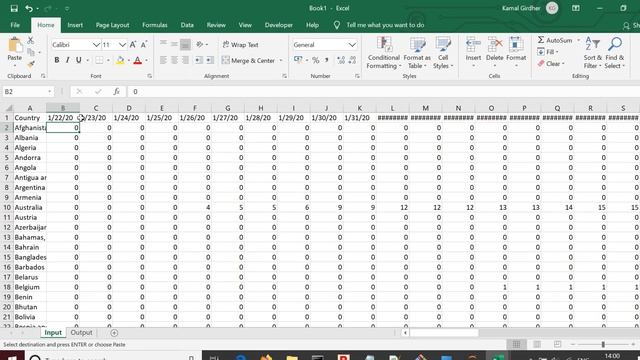Toggle Underline formatting
640x360 pixels.
[x=78, y=60]
